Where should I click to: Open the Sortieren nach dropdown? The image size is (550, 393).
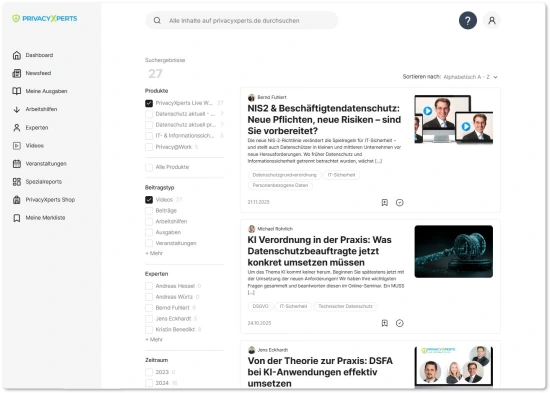click(x=470, y=77)
